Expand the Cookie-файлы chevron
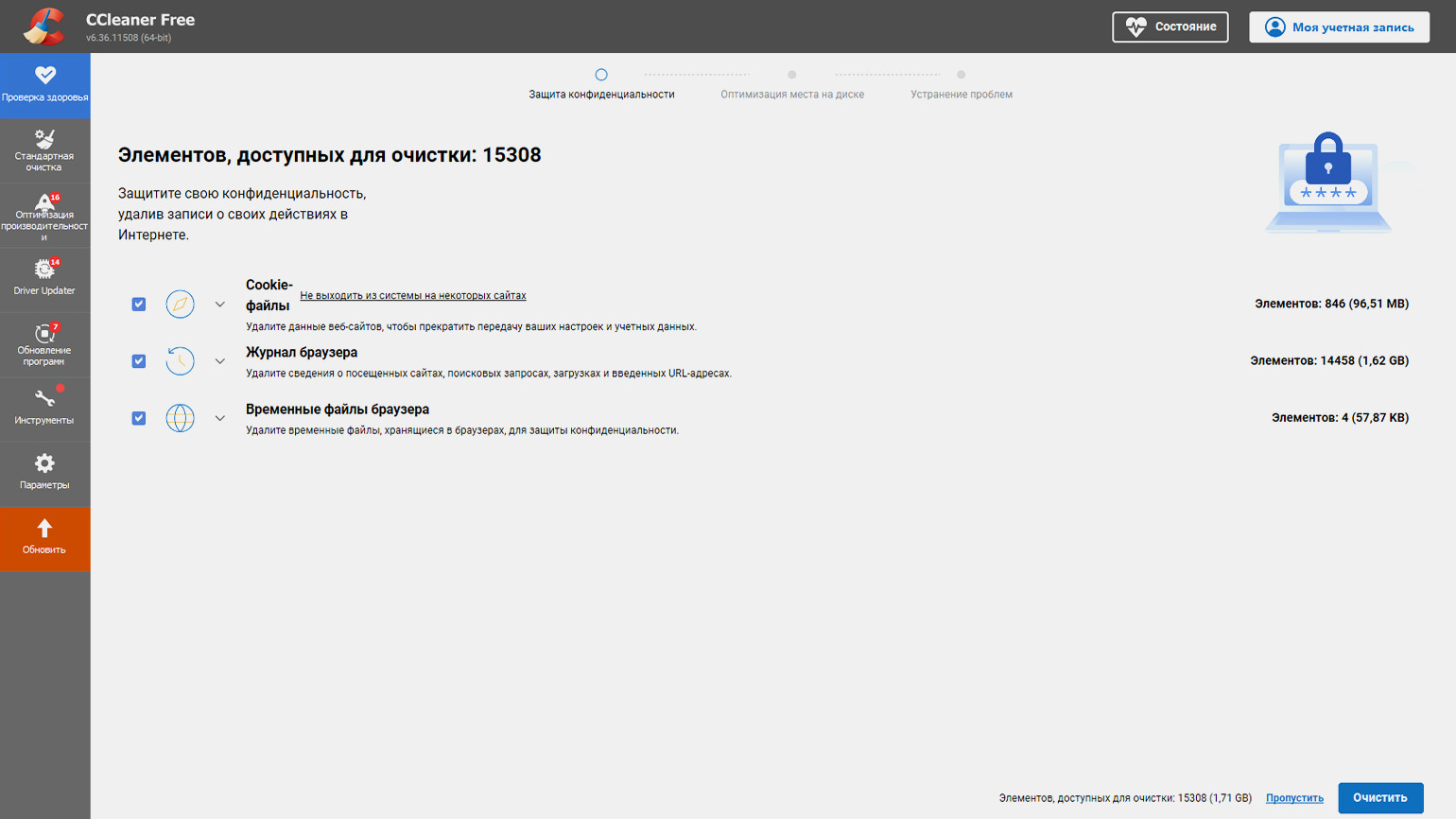 click(x=220, y=305)
